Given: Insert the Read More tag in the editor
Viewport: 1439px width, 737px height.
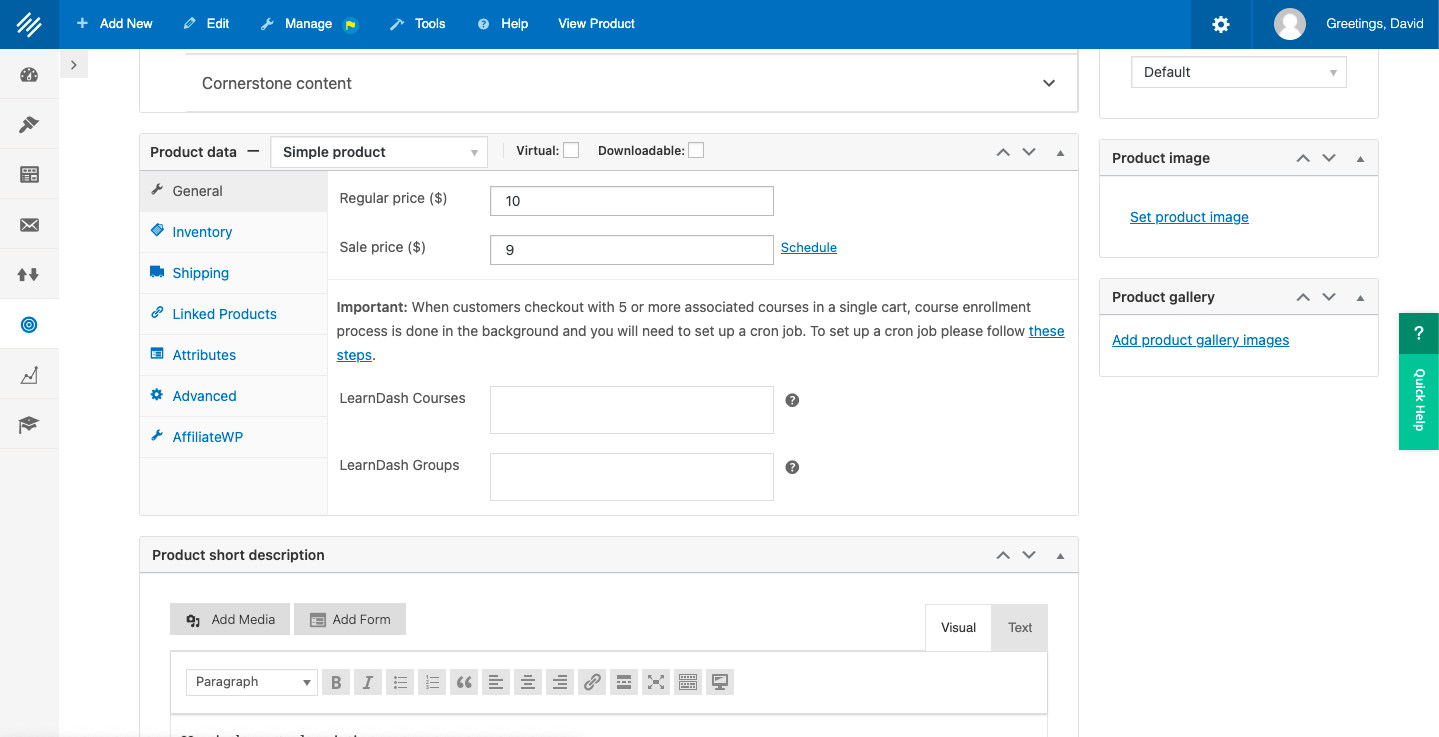Looking at the screenshot, I should tap(624, 681).
